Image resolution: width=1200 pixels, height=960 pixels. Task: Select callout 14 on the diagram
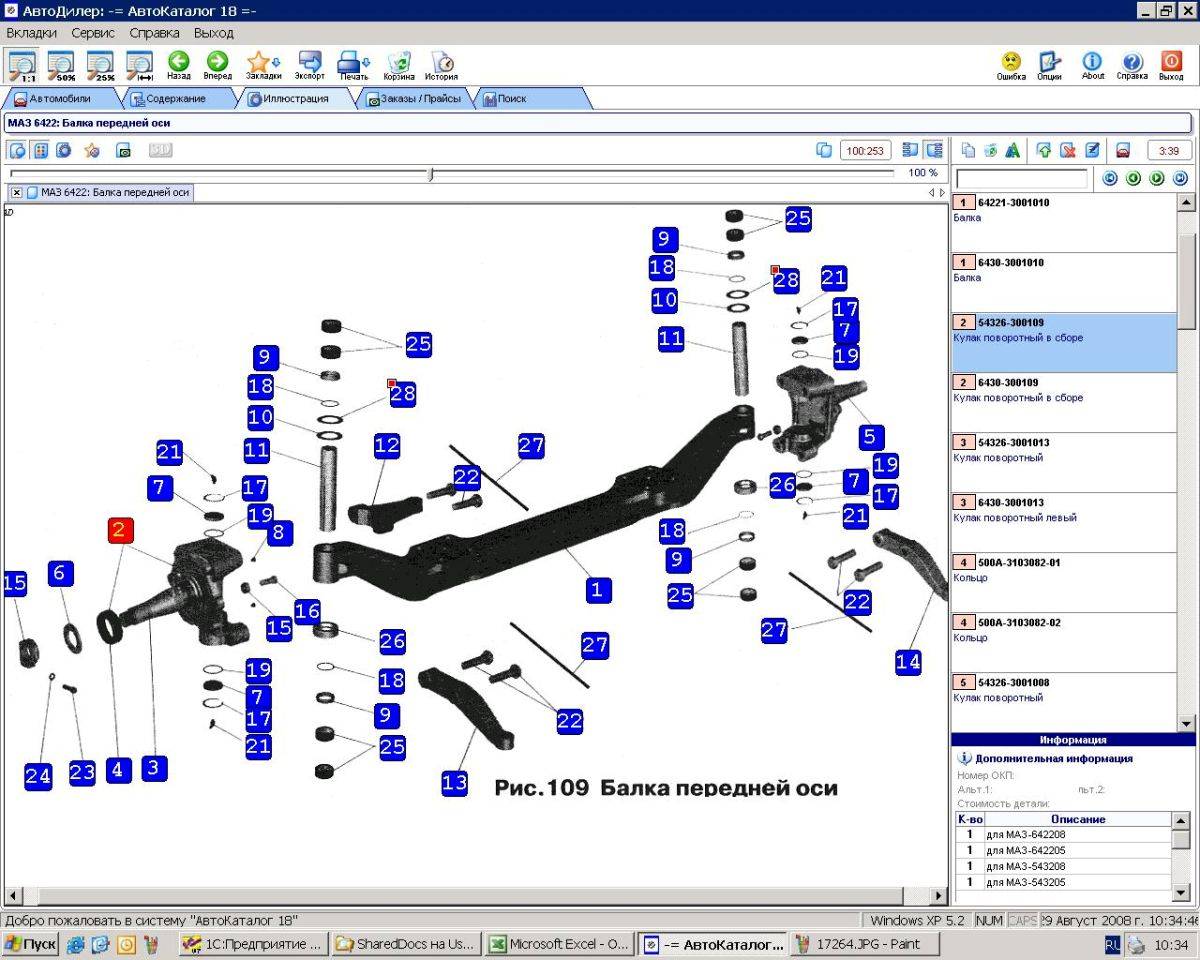pyautogui.click(x=908, y=661)
